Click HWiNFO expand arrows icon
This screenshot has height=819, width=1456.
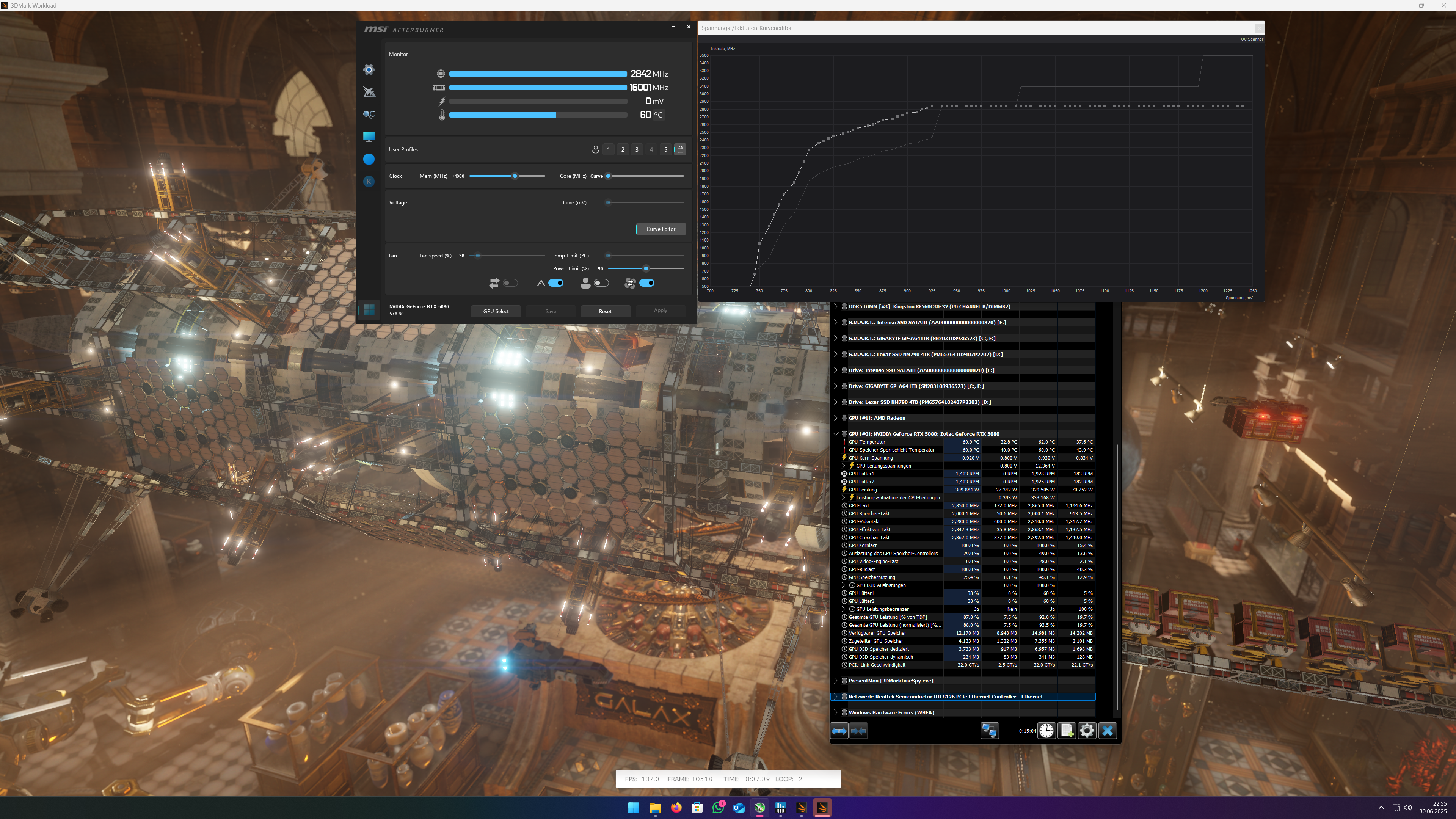click(839, 731)
